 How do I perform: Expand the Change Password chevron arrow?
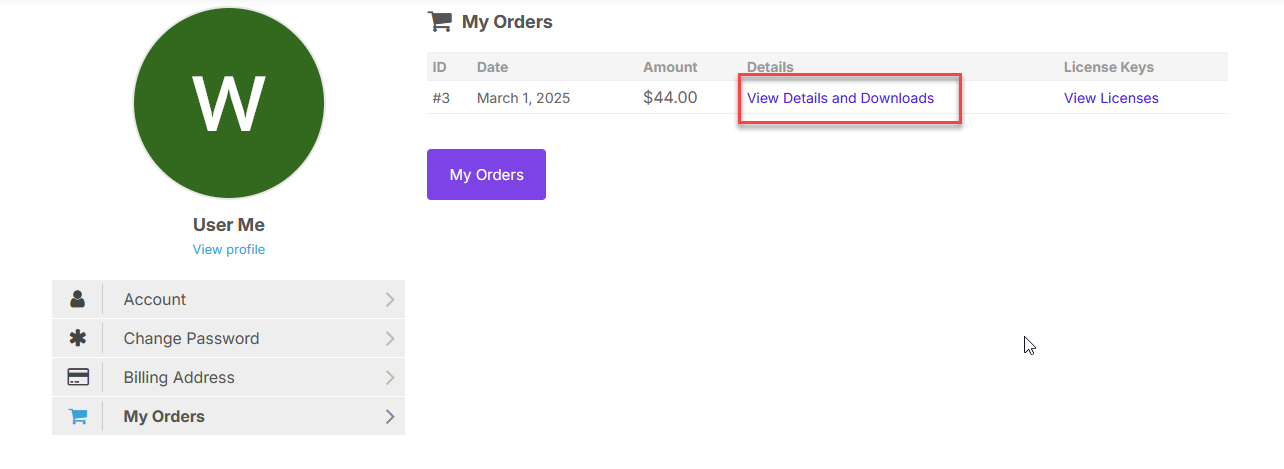pyautogui.click(x=390, y=339)
